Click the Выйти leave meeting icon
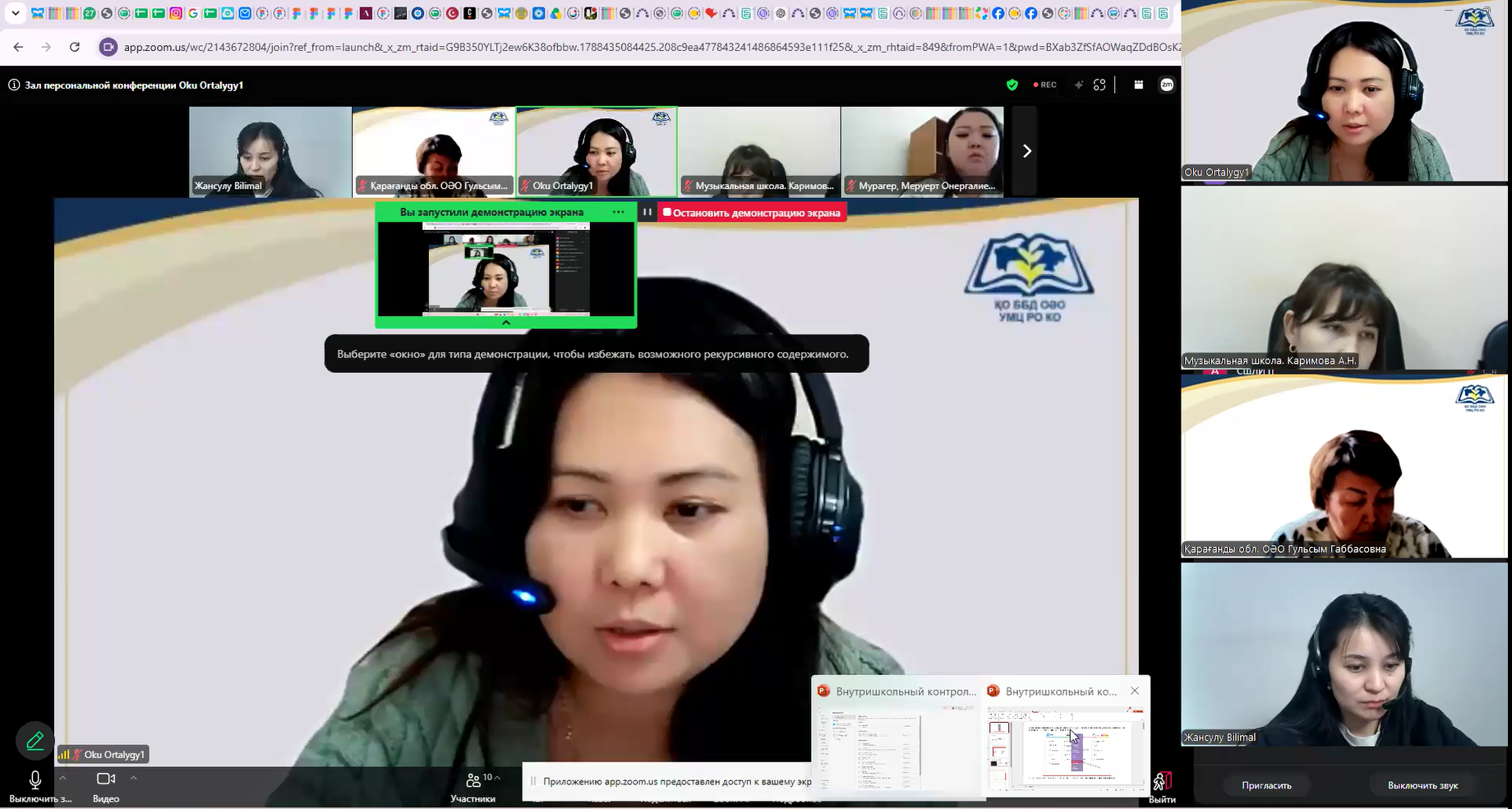 [1162, 787]
